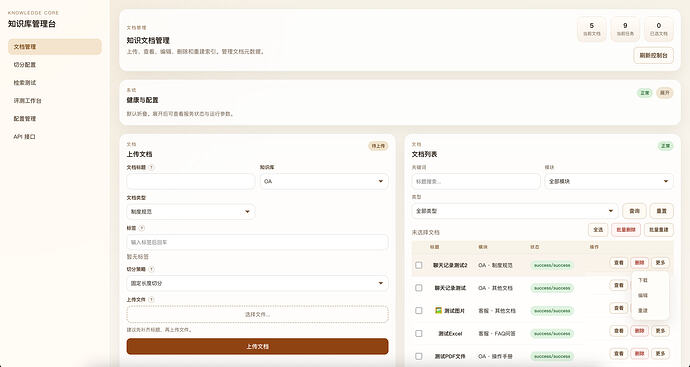Go to 切分配置 in the sidebar
This screenshot has width=690, height=367.
click(x=55, y=65)
